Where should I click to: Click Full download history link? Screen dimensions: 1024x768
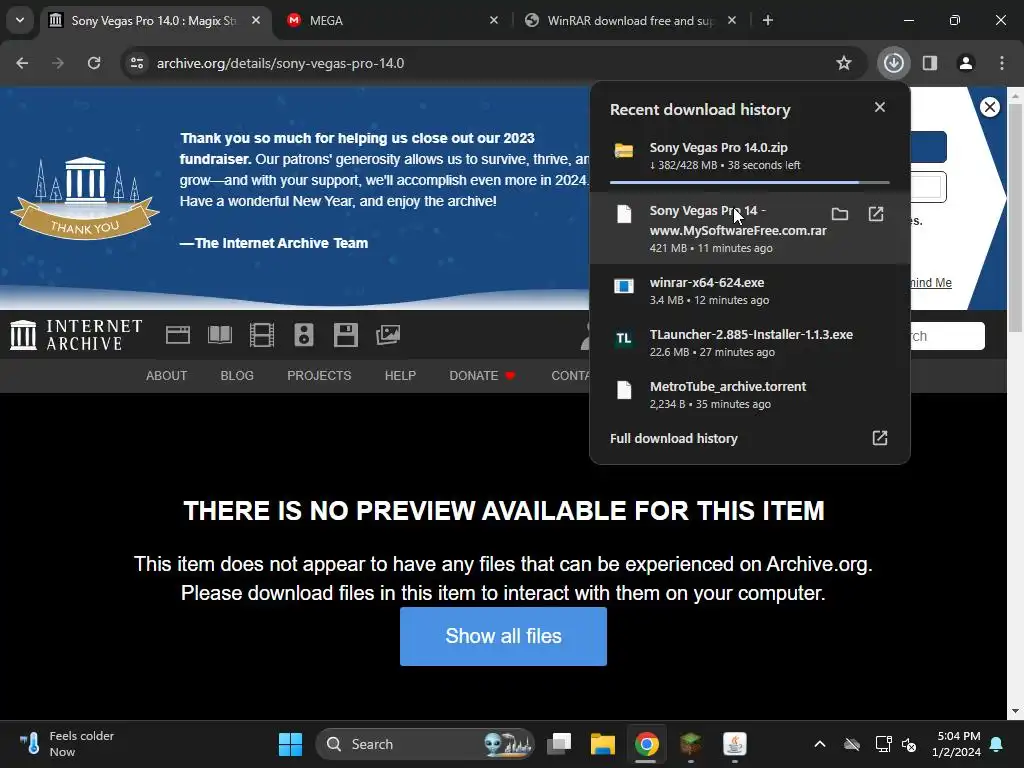coord(673,438)
